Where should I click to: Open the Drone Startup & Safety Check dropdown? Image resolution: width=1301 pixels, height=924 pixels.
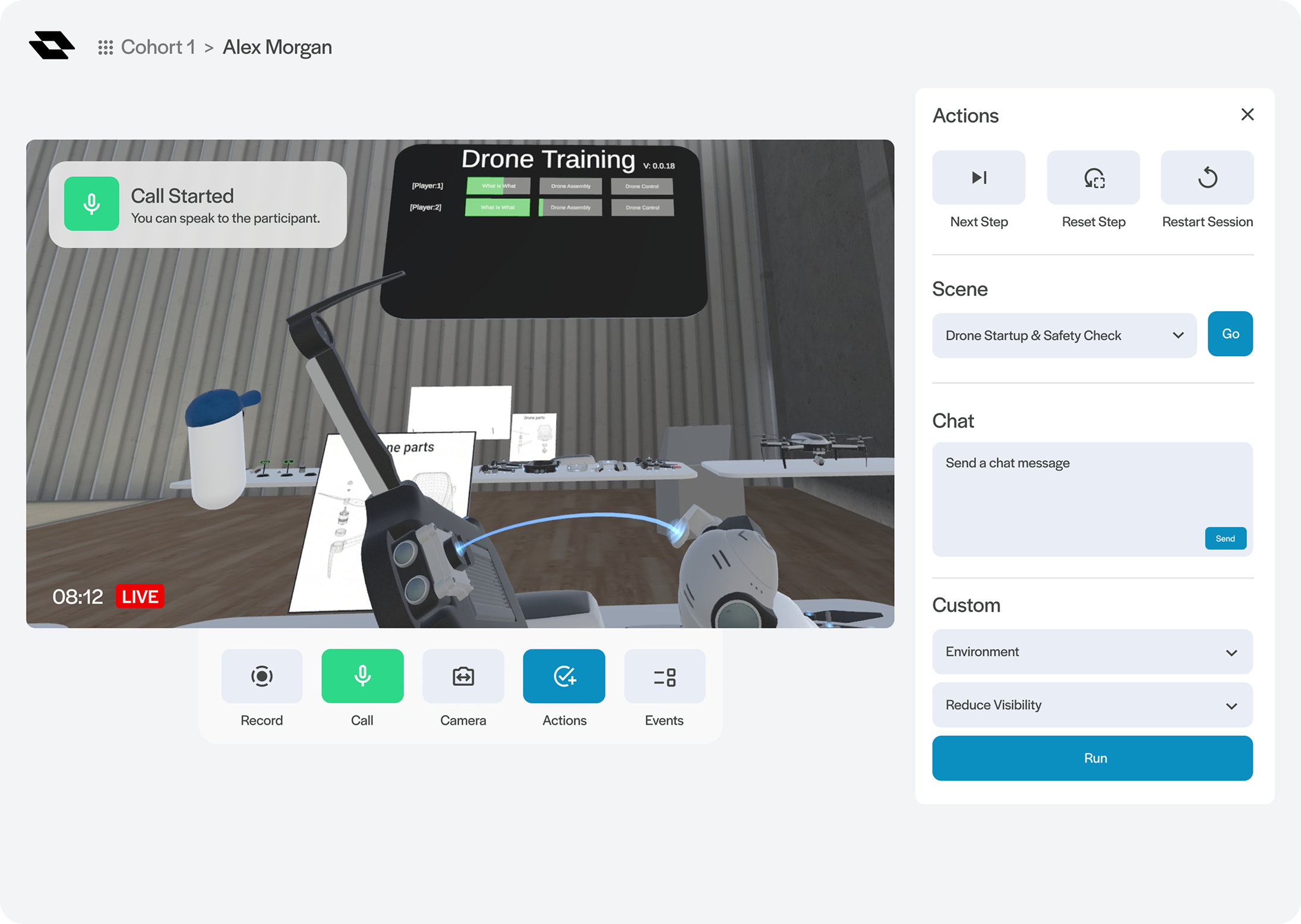tap(1063, 336)
